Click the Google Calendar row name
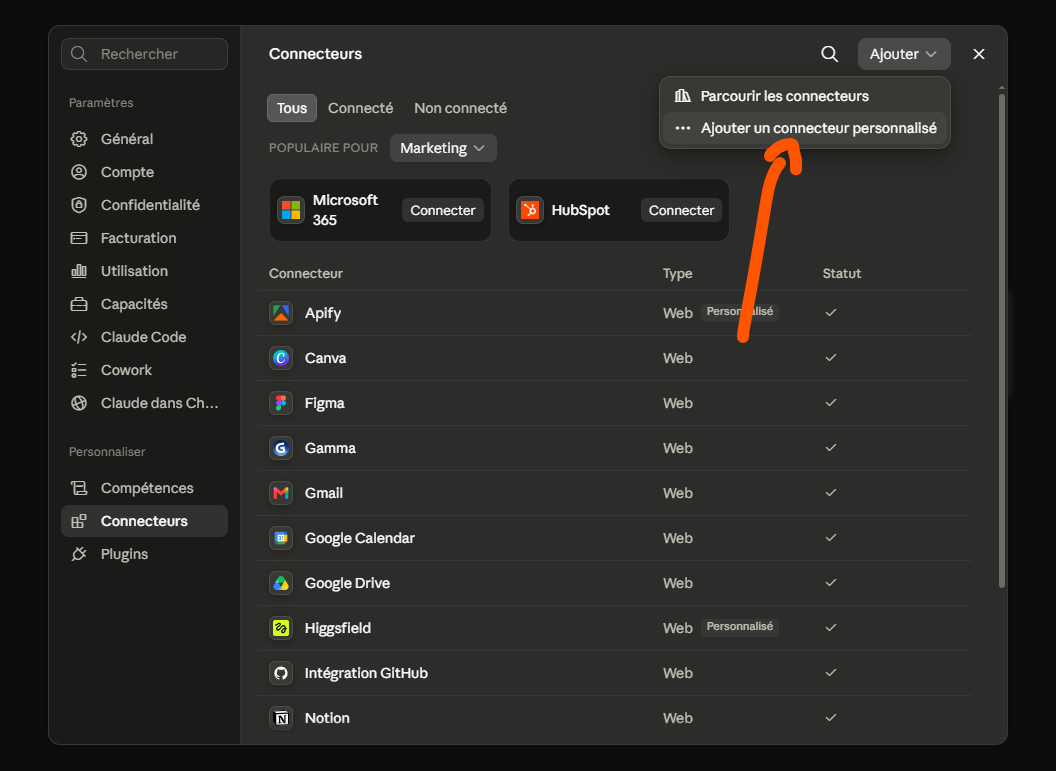Image resolution: width=1056 pixels, height=771 pixels. coord(360,538)
